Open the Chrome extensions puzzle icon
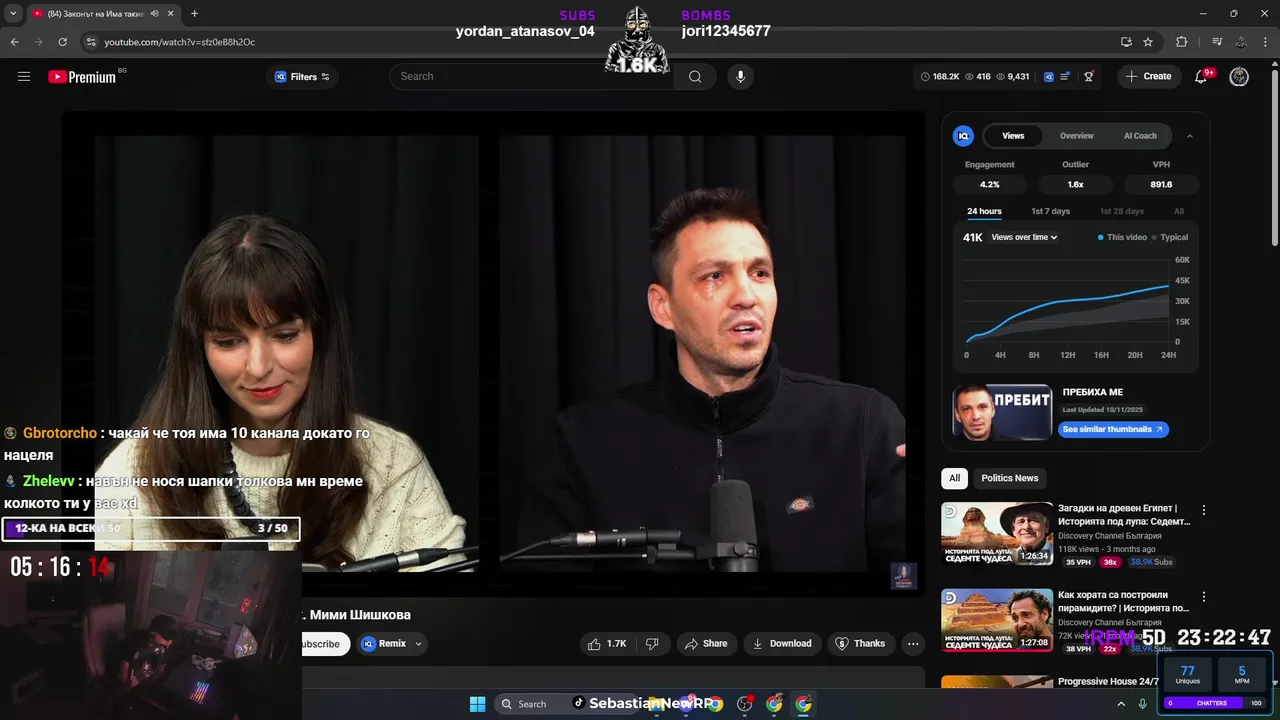Screen dimensions: 1280x720 click(1182, 42)
